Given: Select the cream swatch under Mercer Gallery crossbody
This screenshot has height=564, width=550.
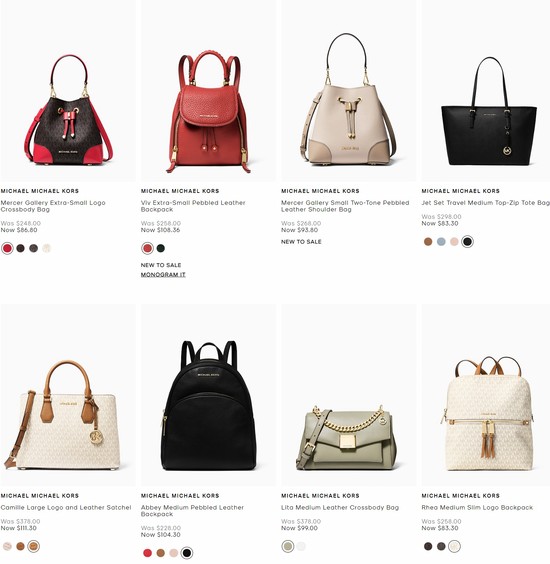Looking at the screenshot, I should tap(47, 248).
